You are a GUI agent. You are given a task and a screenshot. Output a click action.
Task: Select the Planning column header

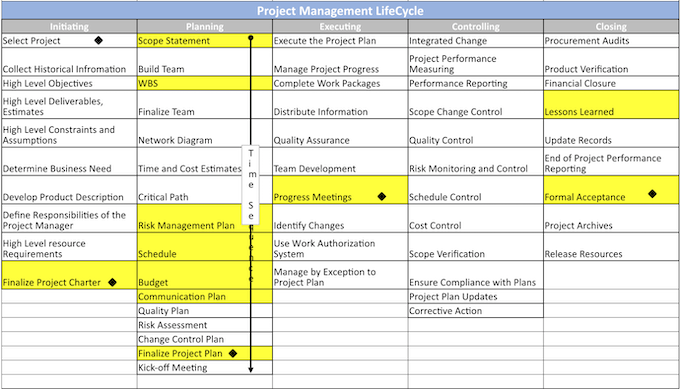[x=205, y=26]
